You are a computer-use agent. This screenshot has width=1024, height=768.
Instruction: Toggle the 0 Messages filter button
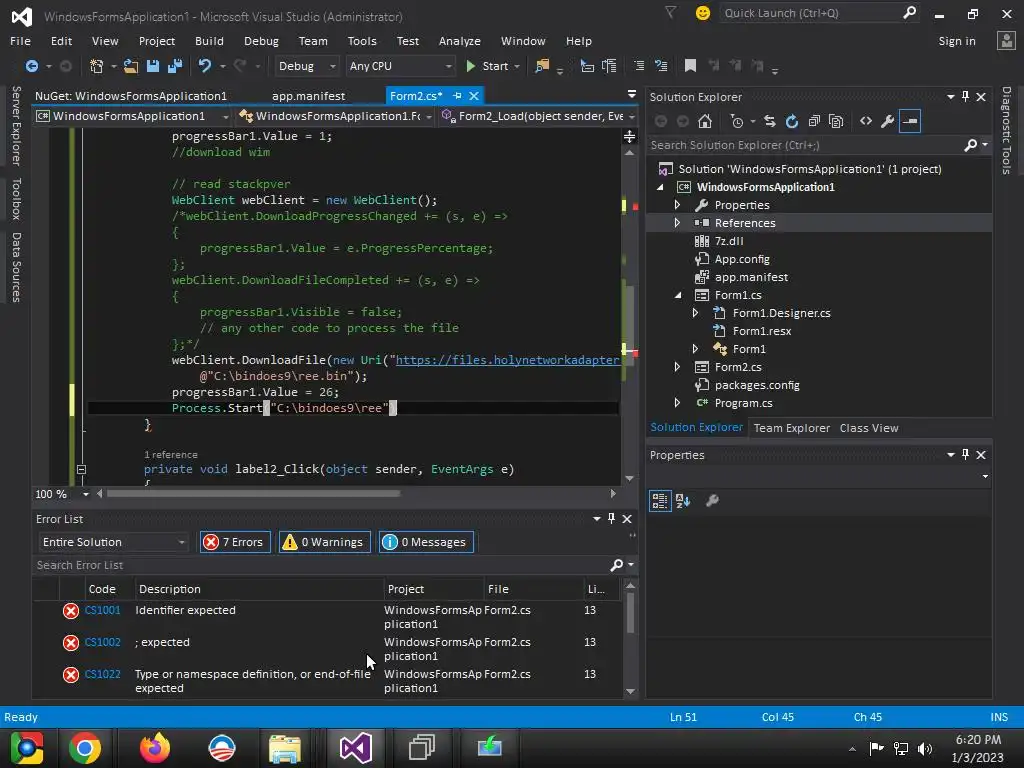426,542
